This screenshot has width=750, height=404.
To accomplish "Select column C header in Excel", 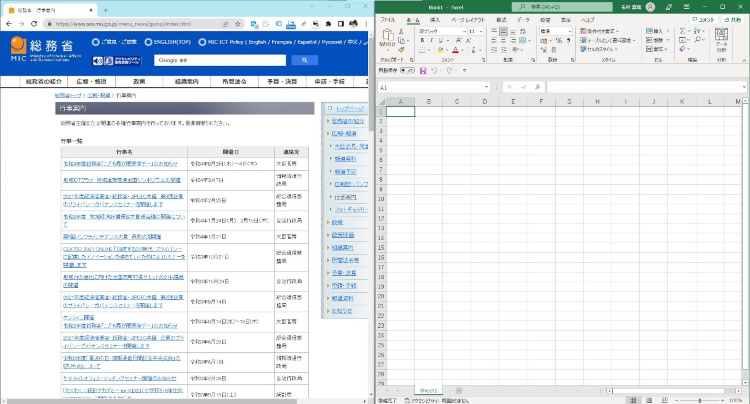I will [457, 101].
